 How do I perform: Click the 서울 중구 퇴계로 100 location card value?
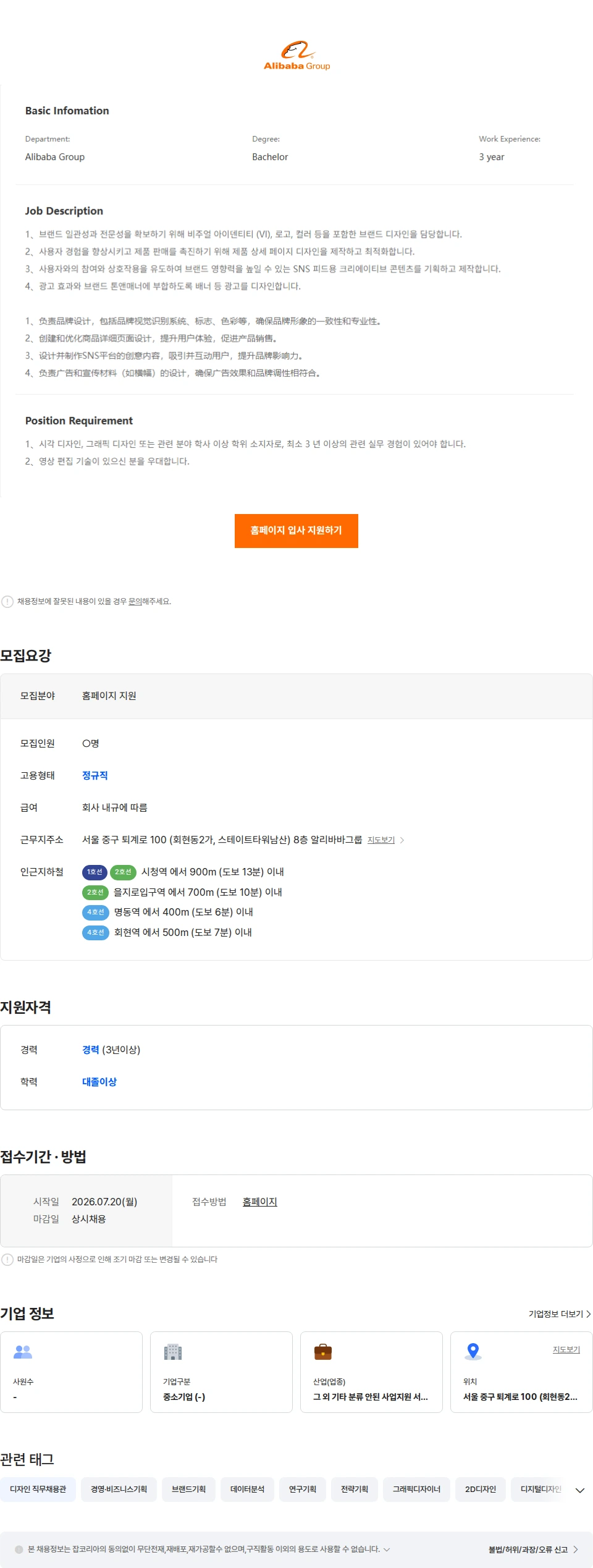[521, 1397]
